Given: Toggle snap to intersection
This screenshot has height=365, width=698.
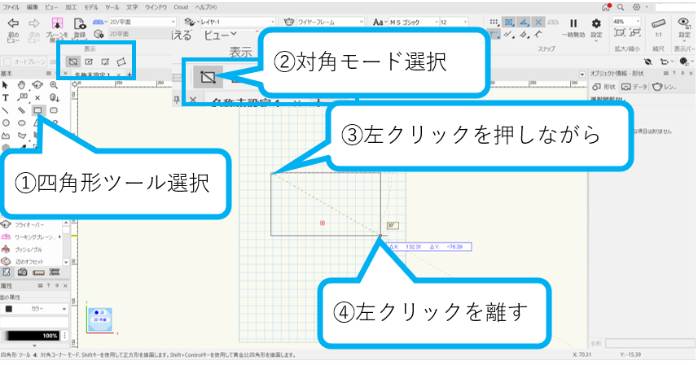Looking at the screenshot, I should [x=539, y=22].
